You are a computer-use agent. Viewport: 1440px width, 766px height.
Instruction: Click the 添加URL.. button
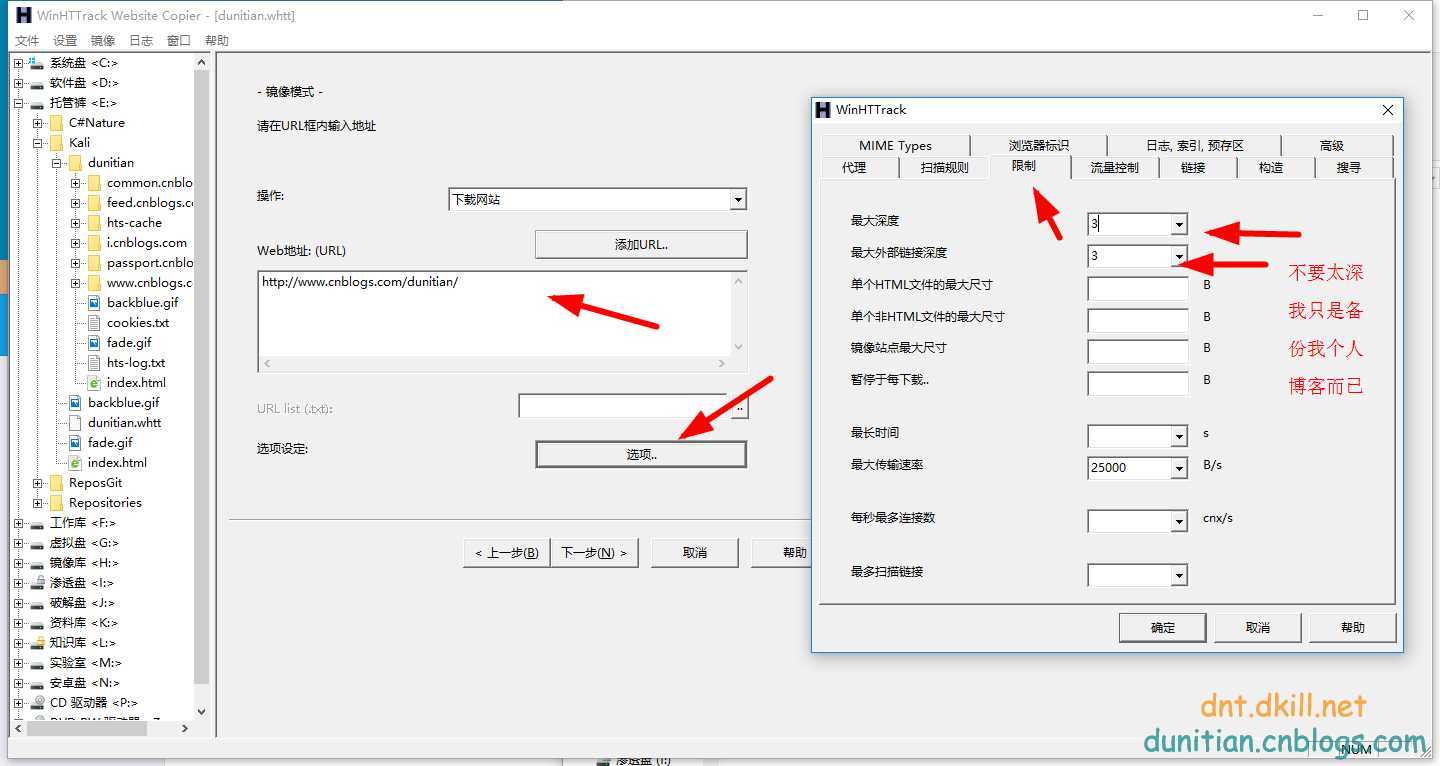pyautogui.click(x=641, y=244)
